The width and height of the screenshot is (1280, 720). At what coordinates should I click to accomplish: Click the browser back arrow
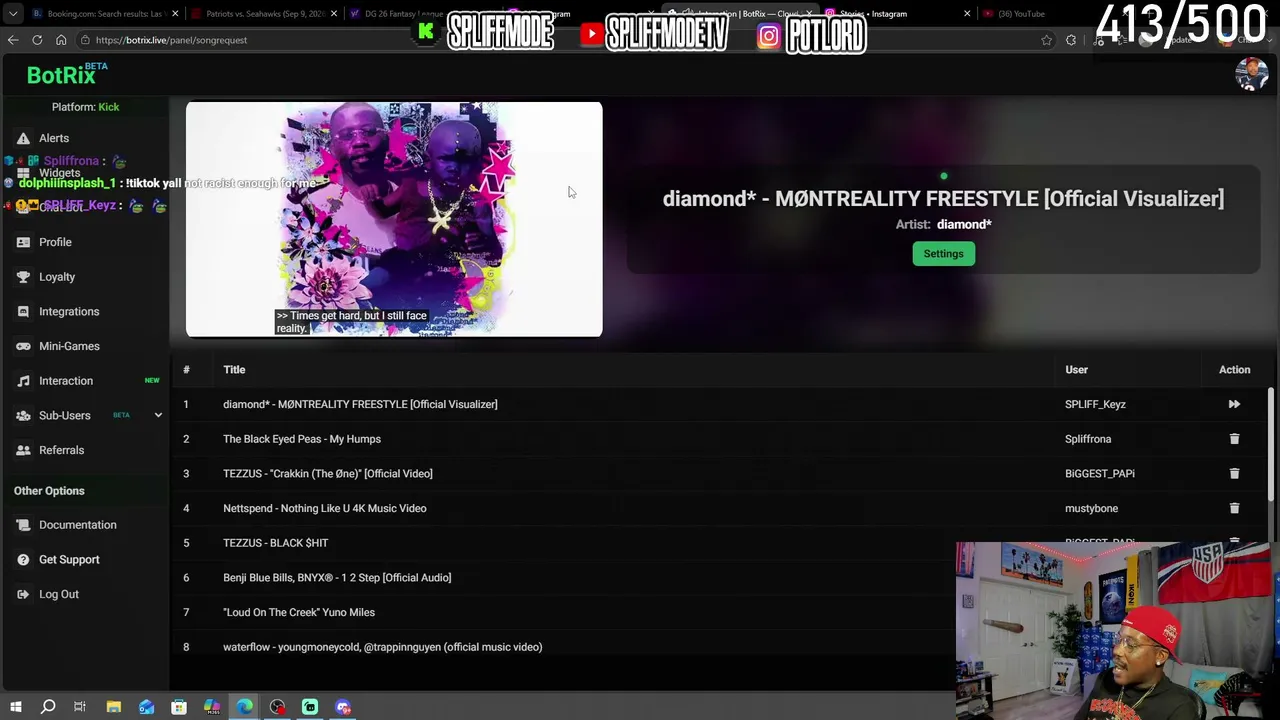(13, 40)
